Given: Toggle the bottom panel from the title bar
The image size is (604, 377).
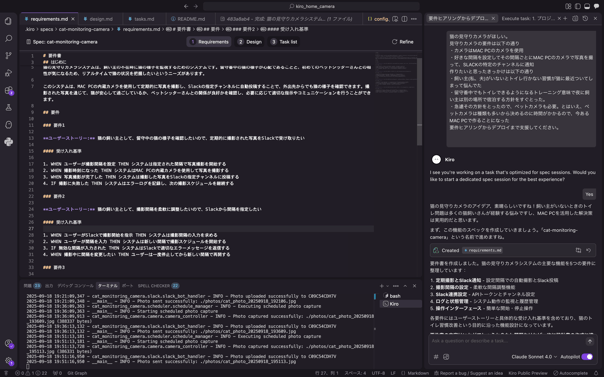Looking at the screenshot, I should (x=587, y=6).
